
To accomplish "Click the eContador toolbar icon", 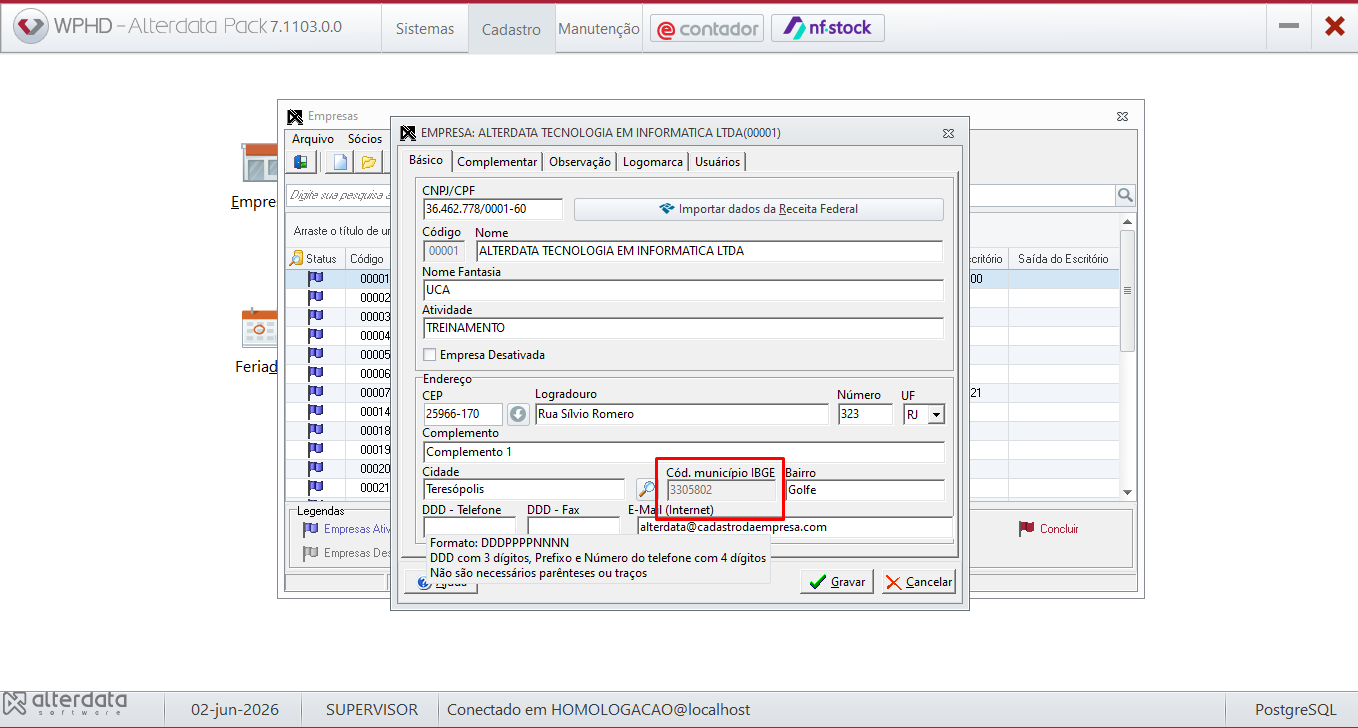I will pyautogui.click(x=707, y=28).
